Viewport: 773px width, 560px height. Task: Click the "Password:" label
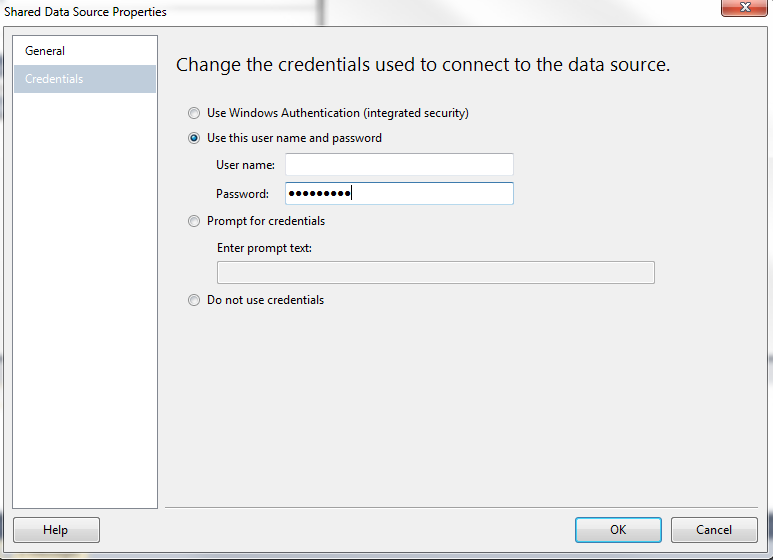[x=242, y=194]
